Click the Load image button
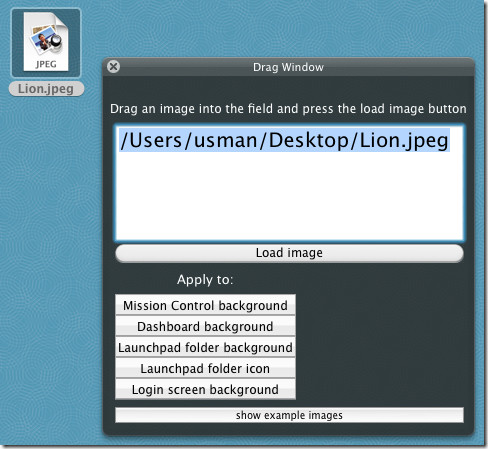Screen dimensions: 488x449 (x=289, y=253)
